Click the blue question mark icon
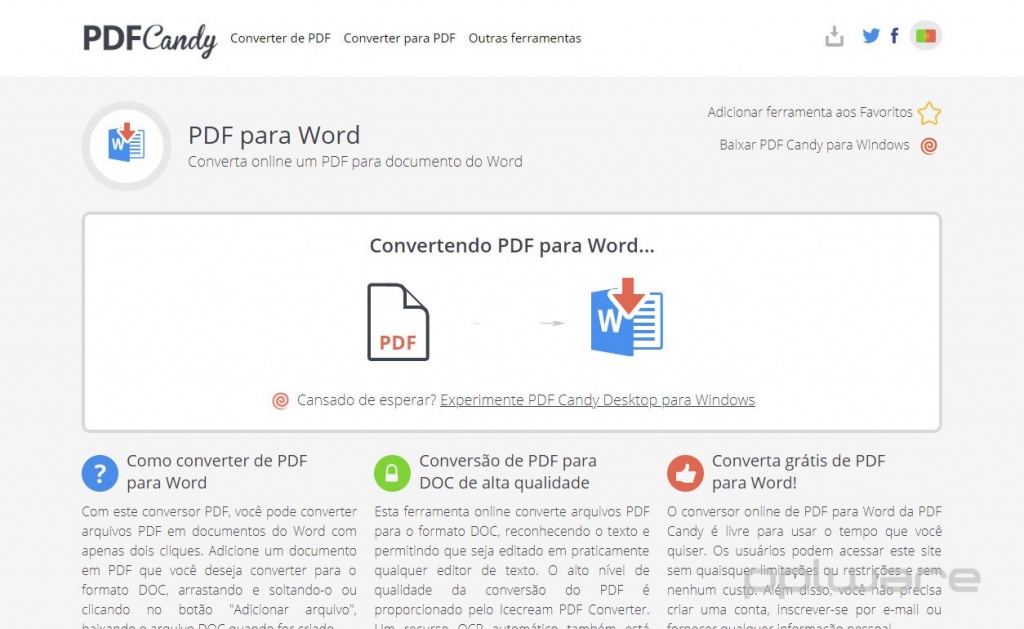Viewport: 1024px width, 629px height. [100, 473]
